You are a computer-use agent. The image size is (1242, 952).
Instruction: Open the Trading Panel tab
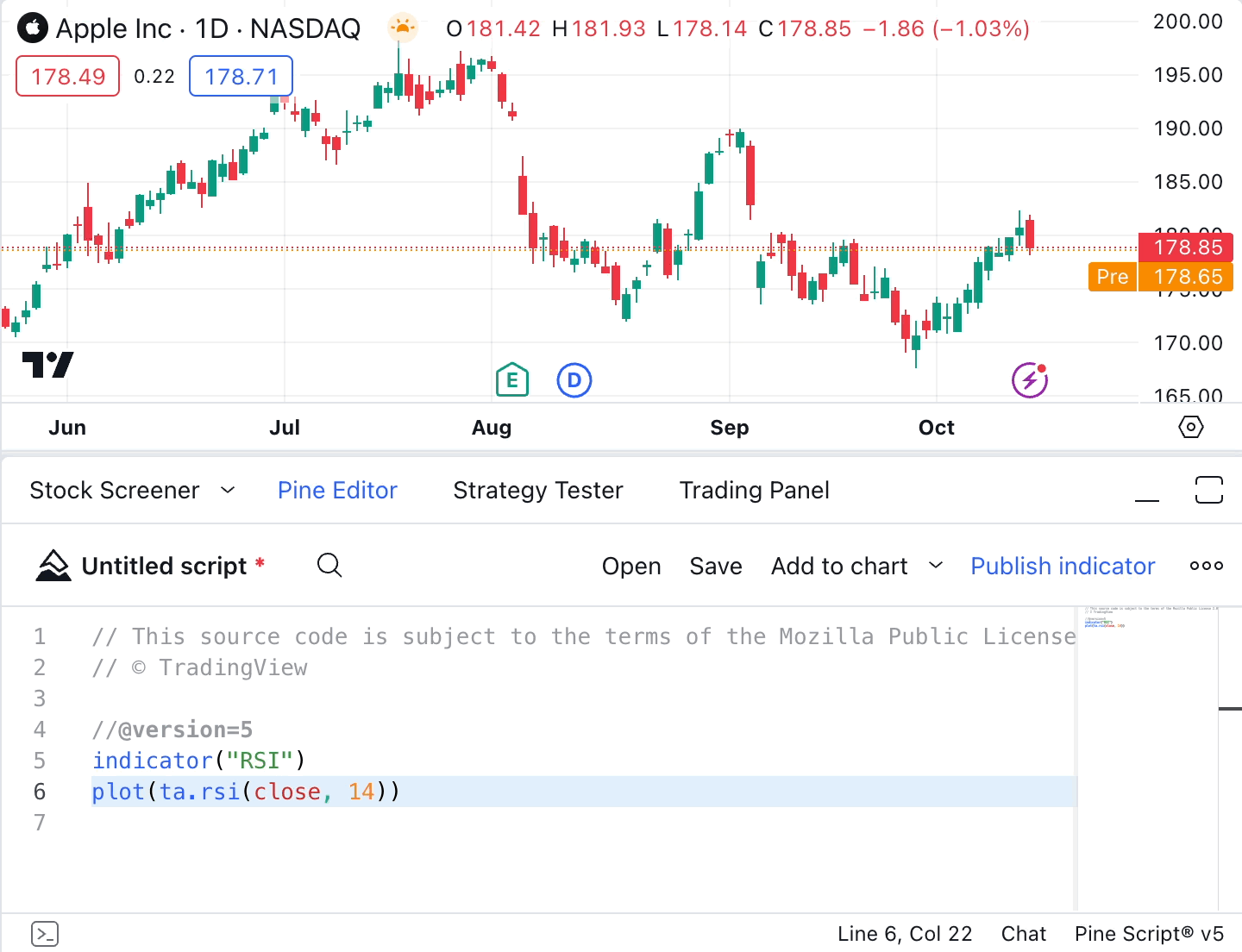click(755, 490)
